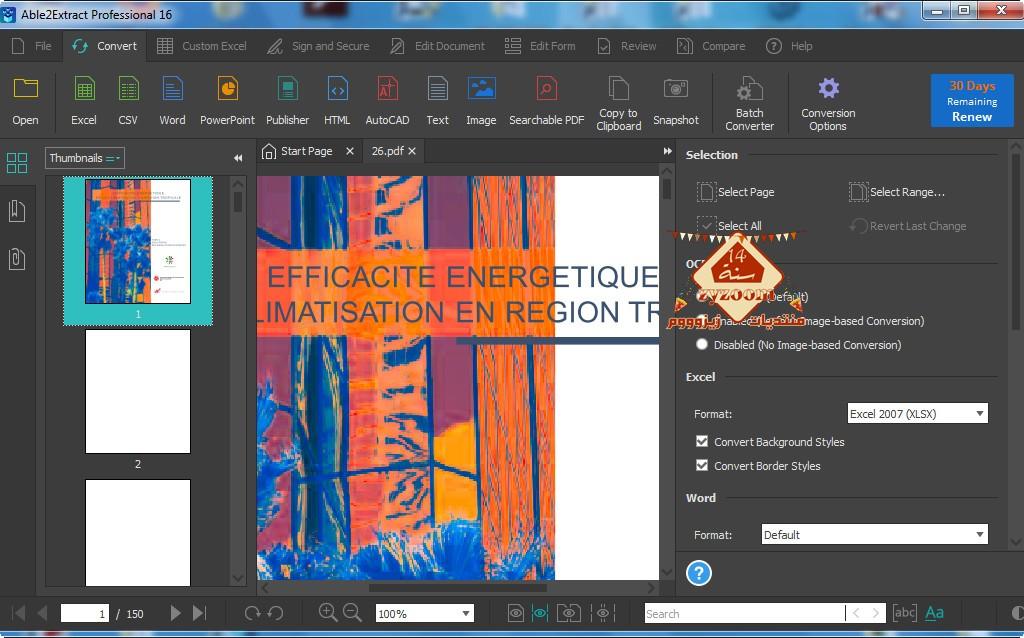Viewport: 1024px width, 638px height.
Task: Convert the PDF to Excel
Action: [84, 101]
